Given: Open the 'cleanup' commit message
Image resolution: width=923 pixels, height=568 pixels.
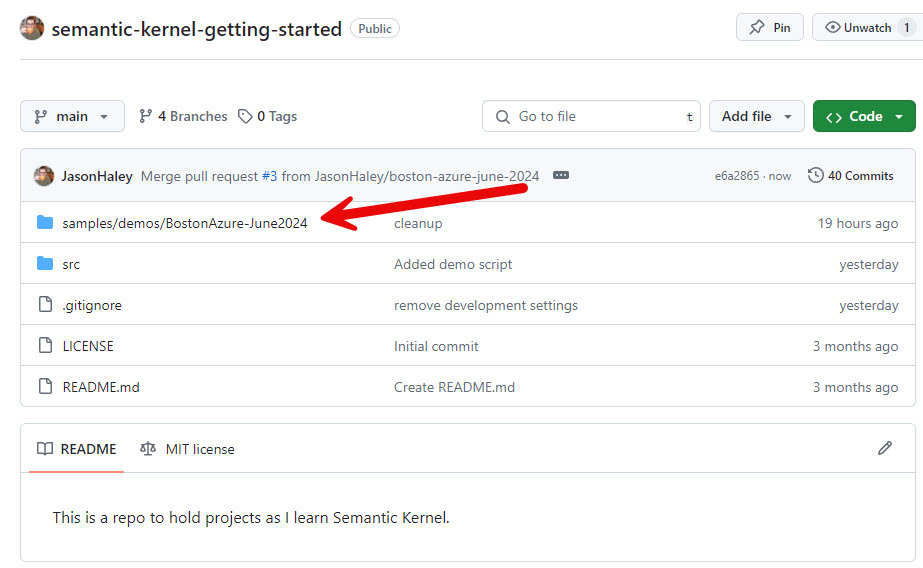Looking at the screenshot, I should 418,223.
